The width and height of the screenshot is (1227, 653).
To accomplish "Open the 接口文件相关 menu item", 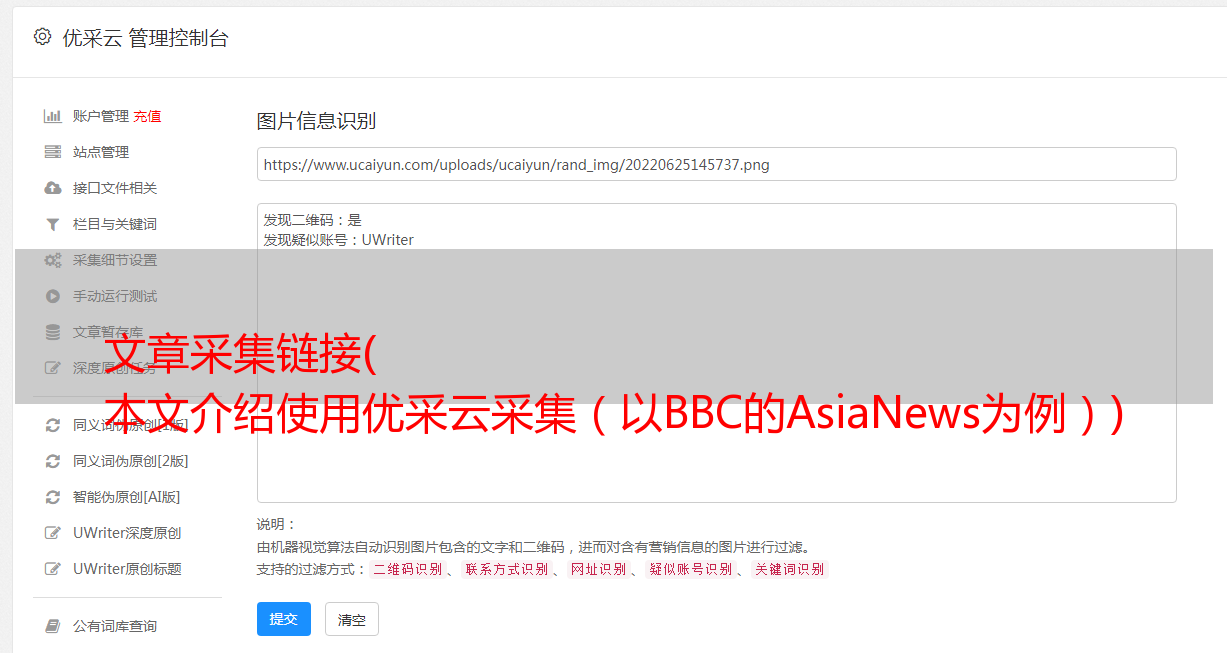I will point(115,188).
